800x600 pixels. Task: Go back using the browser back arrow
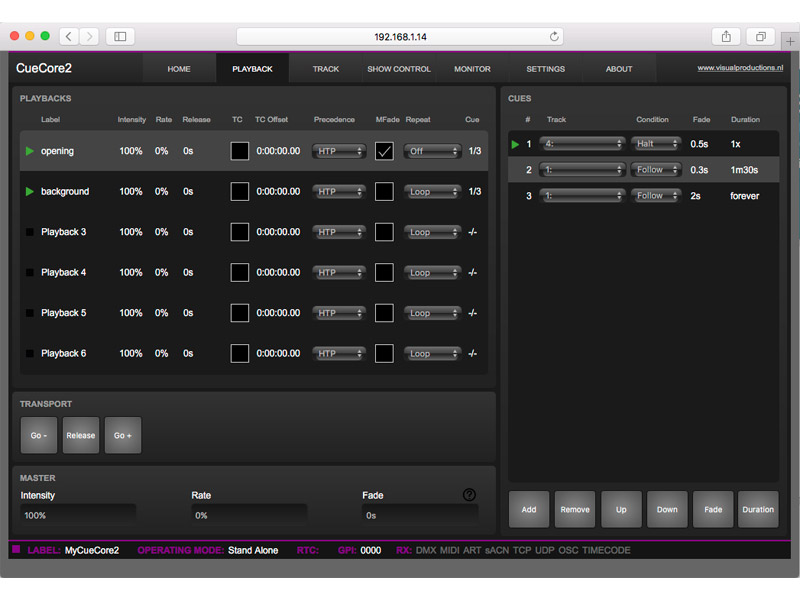click(69, 36)
